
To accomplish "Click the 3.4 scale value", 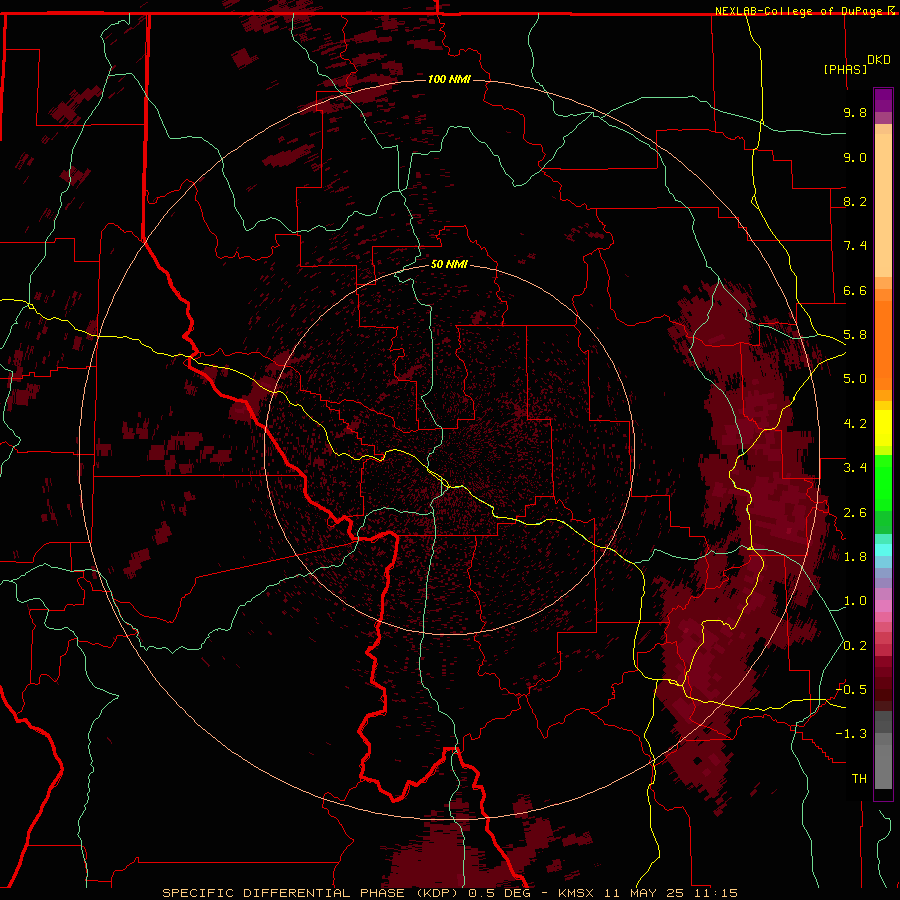I will coord(855,468).
